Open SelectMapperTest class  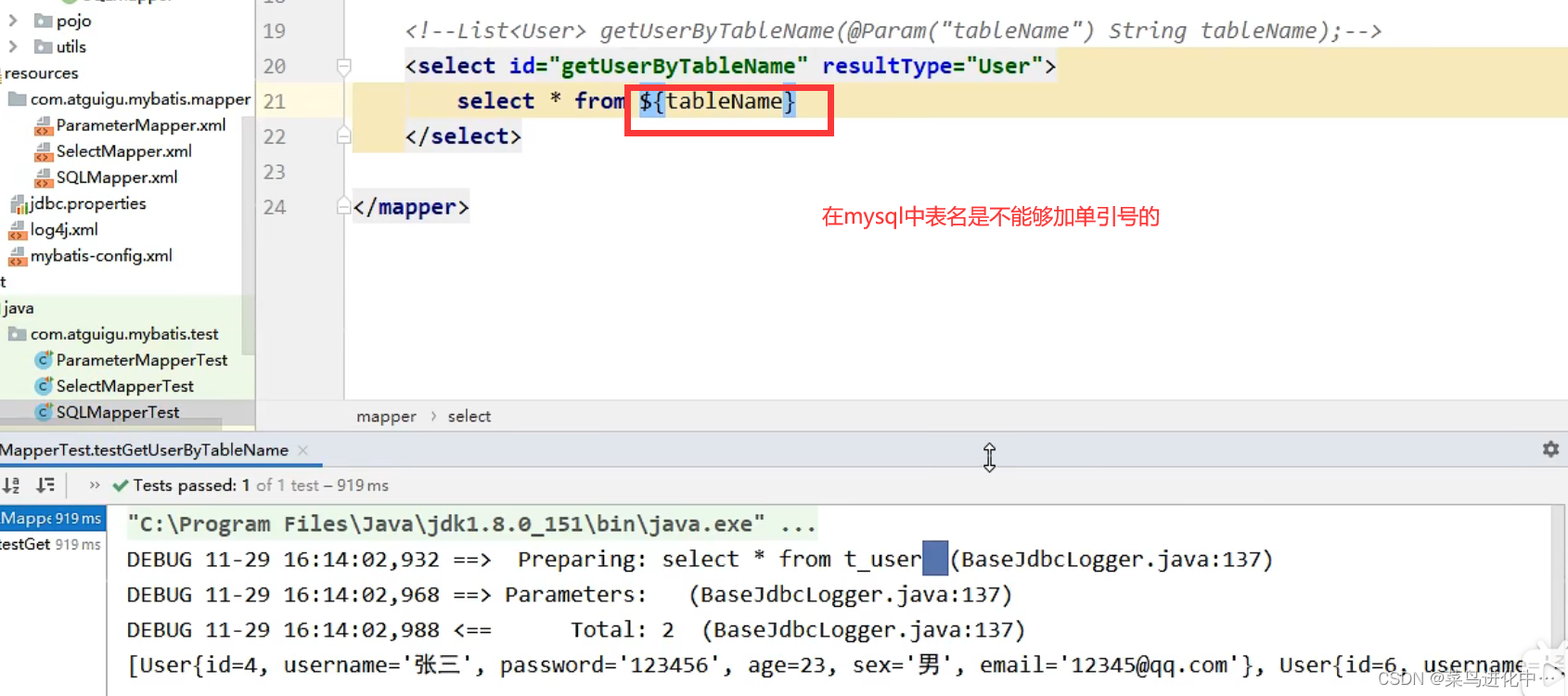[125, 386]
